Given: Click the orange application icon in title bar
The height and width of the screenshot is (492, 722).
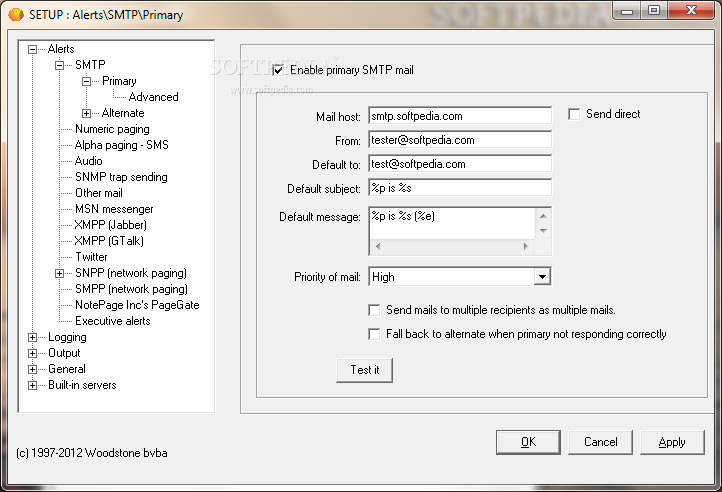Looking at the screenshot, I should point(16,15).
